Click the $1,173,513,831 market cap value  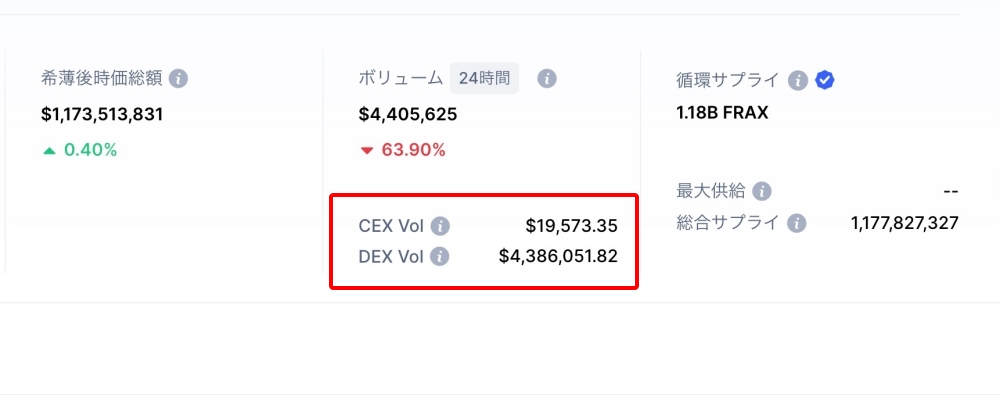(102, 115)
